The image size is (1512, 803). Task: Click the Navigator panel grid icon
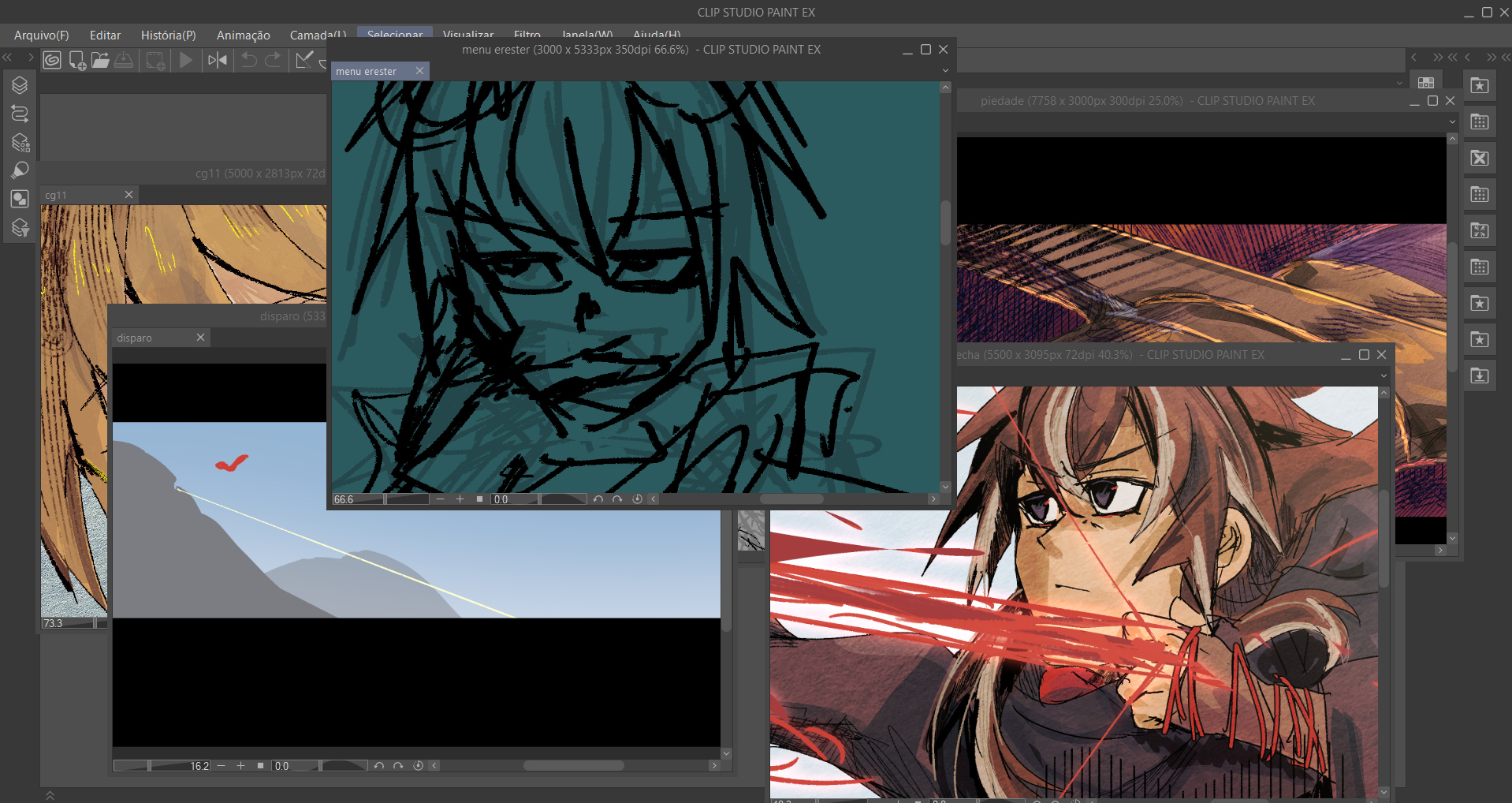(1425, 82)
